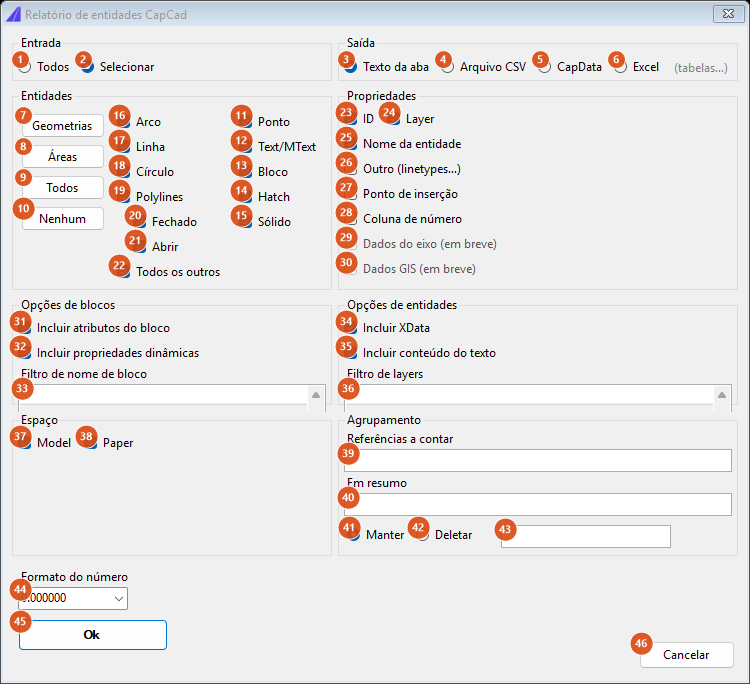Toggle Incluir propriedades dinâmicas
Screen dimensions: 750x684
coord(25,353)
